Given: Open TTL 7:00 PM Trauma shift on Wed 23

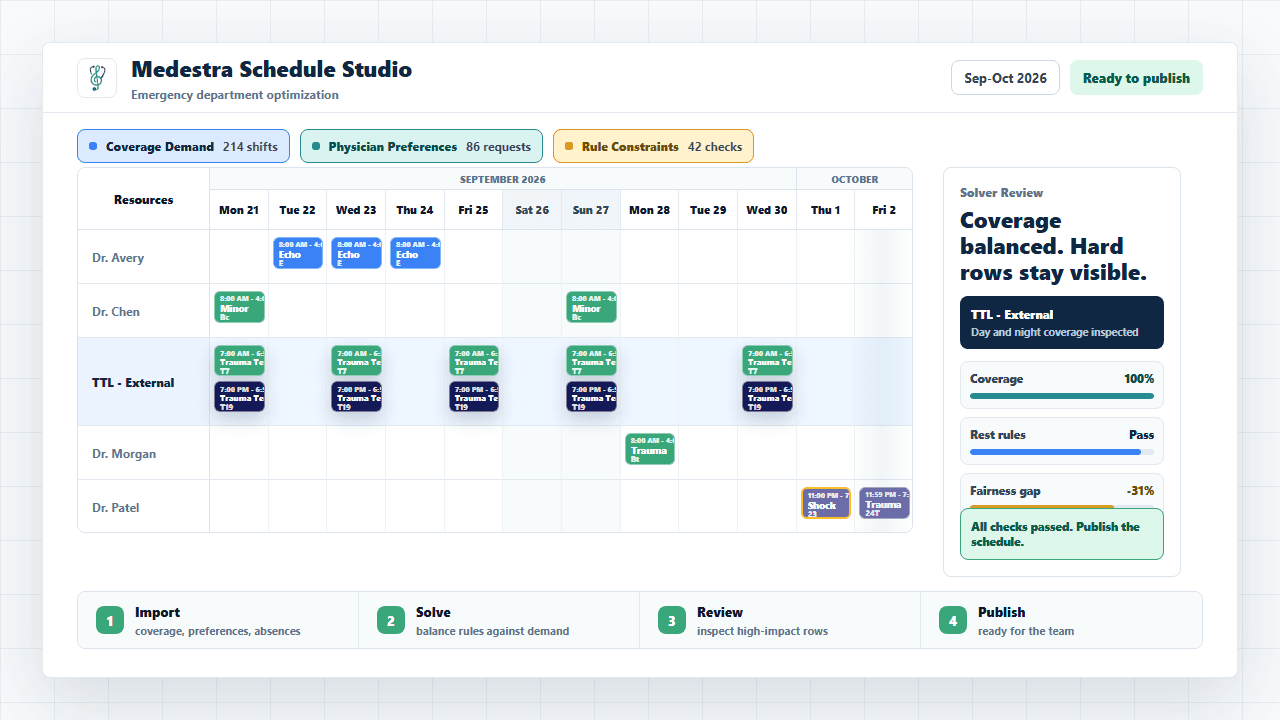Looking at the screenshot, I should point(356,397).
